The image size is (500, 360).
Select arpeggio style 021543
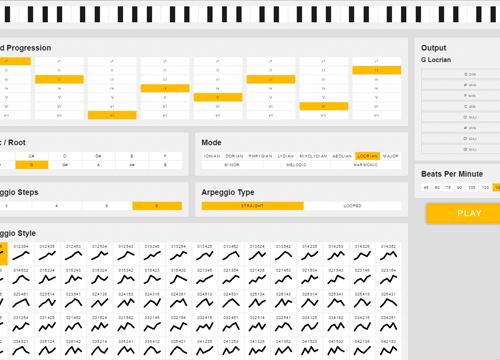(x=336, y=277)
